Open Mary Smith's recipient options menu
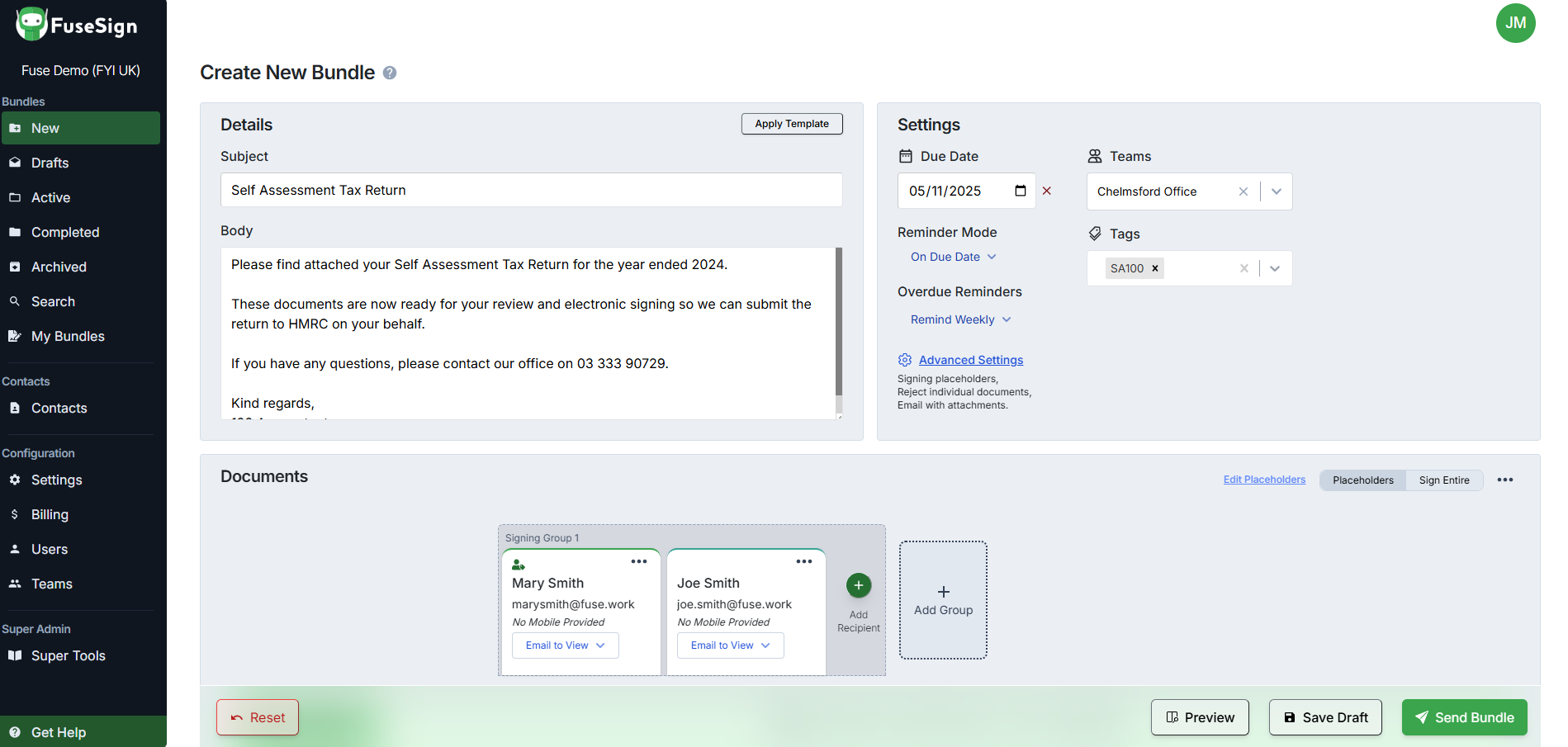 pyautogui.click(x=639, y=561)
